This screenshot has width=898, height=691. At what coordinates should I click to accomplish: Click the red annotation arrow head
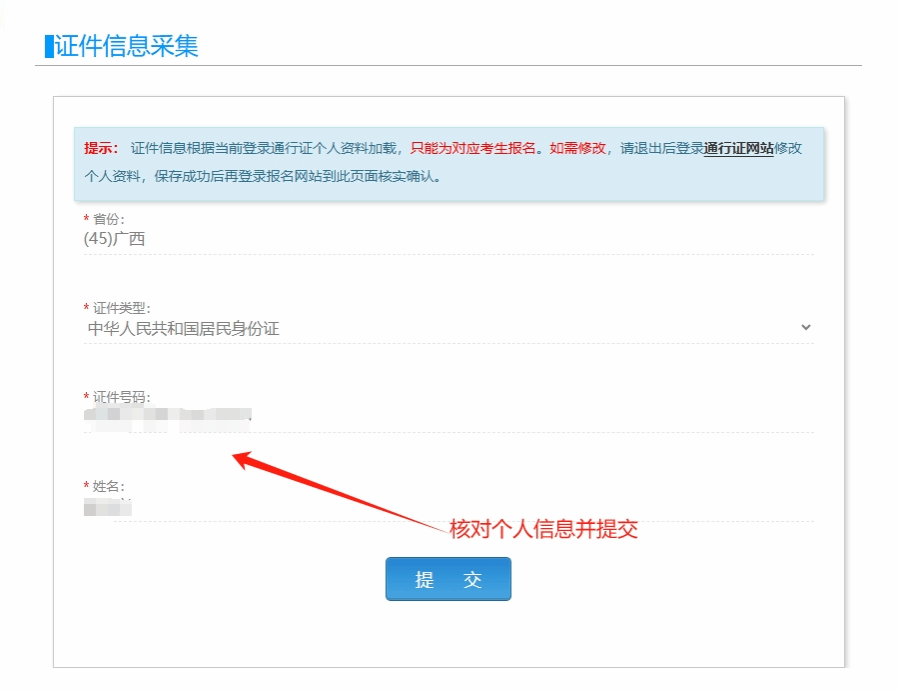tap(238, 458)
